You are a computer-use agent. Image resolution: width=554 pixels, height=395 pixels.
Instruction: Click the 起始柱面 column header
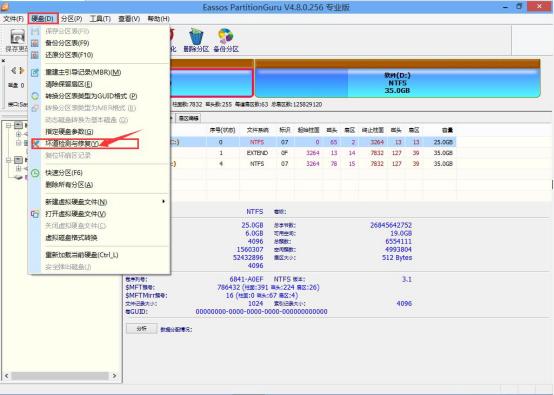coord(308,130)
